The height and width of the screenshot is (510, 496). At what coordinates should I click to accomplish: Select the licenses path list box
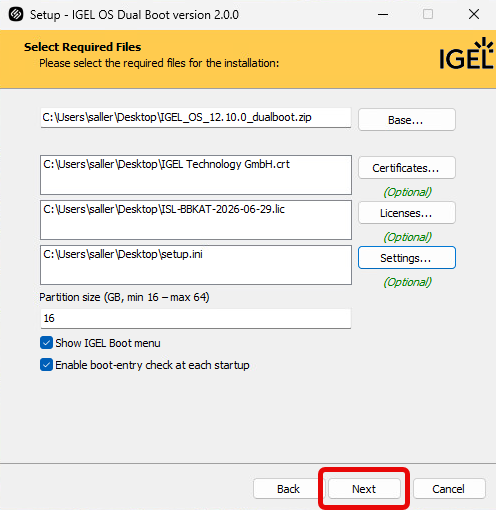[x=196, y=220]
